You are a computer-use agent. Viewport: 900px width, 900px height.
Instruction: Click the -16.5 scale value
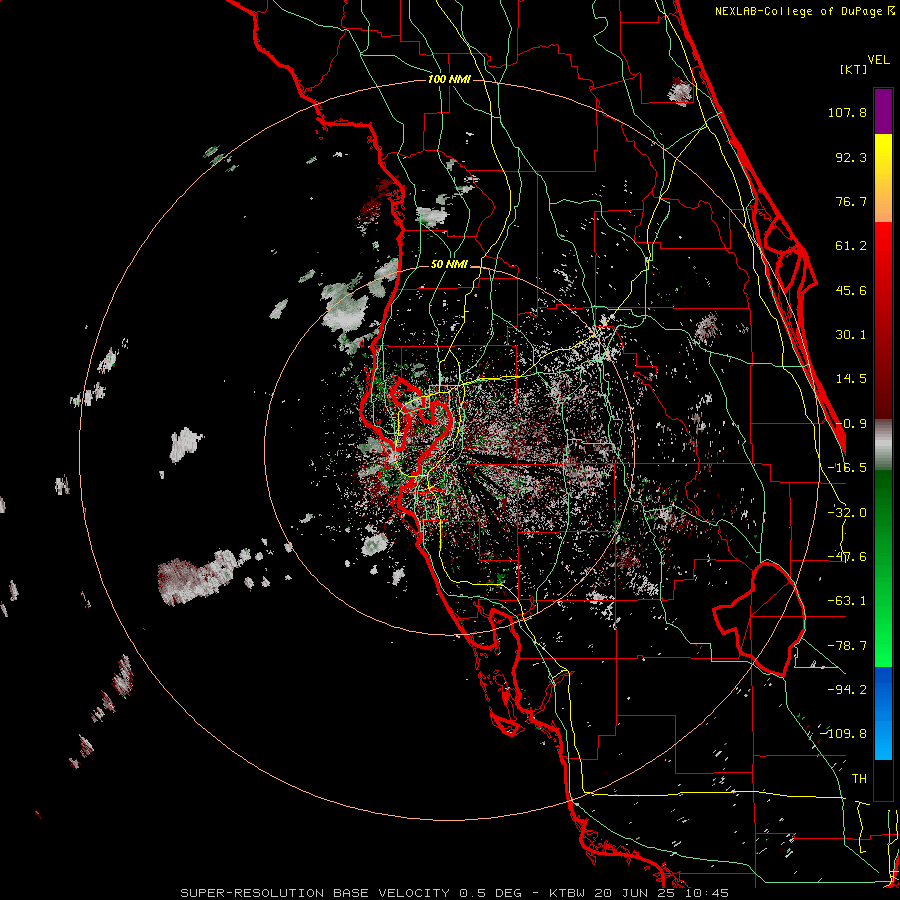click(847, 468)
